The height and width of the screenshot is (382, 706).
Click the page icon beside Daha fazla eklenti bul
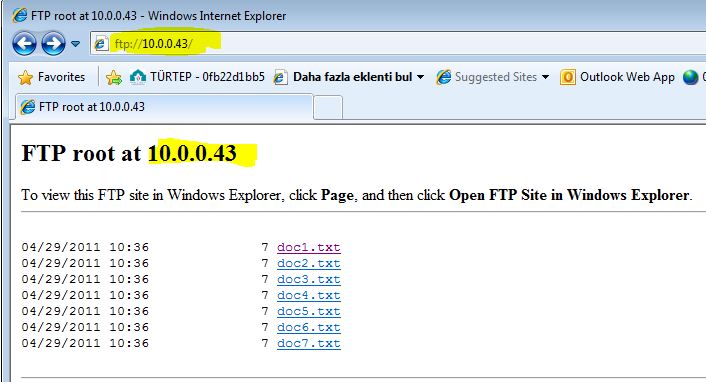coord(280,77)
